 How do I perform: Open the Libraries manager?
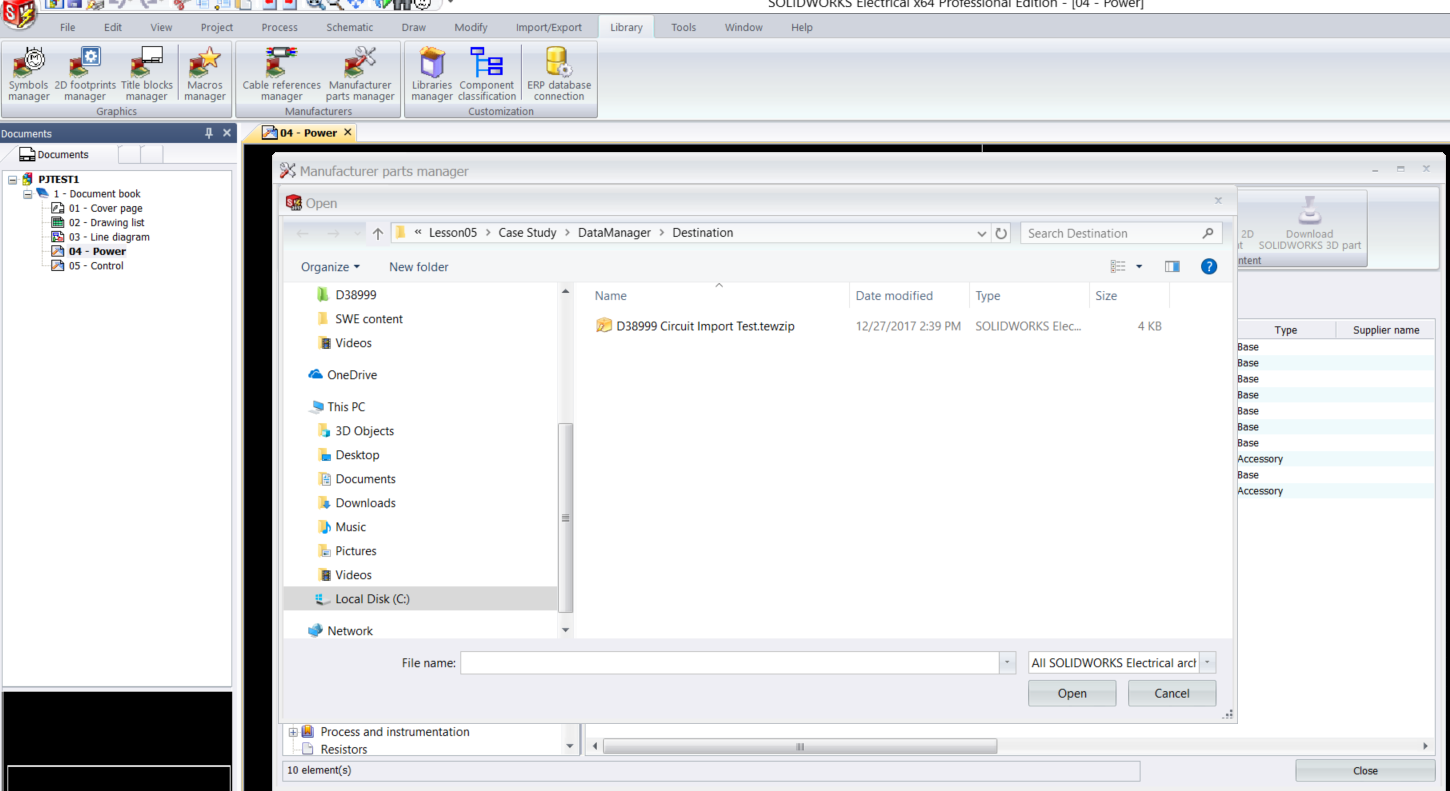click(x=432, y=74)
